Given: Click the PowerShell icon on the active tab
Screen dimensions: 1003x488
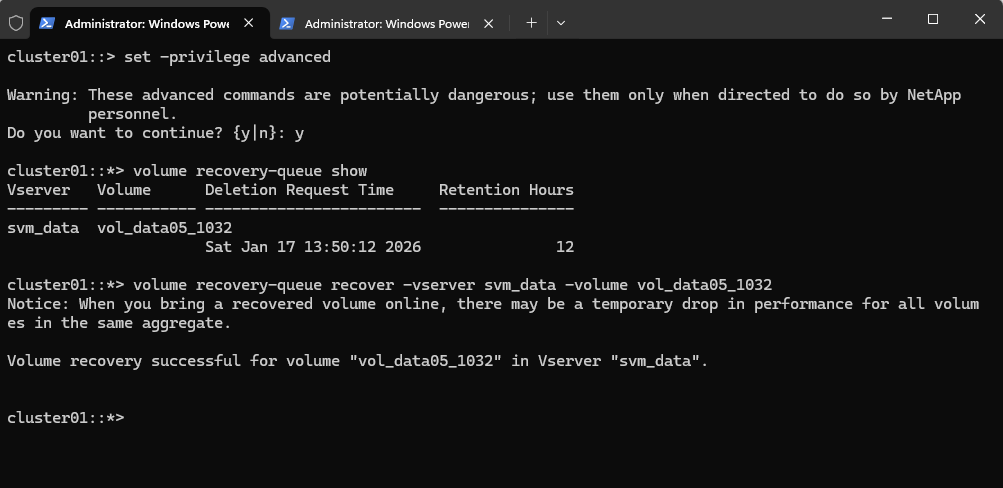Looking at the screenshot, I should [47, 23].
